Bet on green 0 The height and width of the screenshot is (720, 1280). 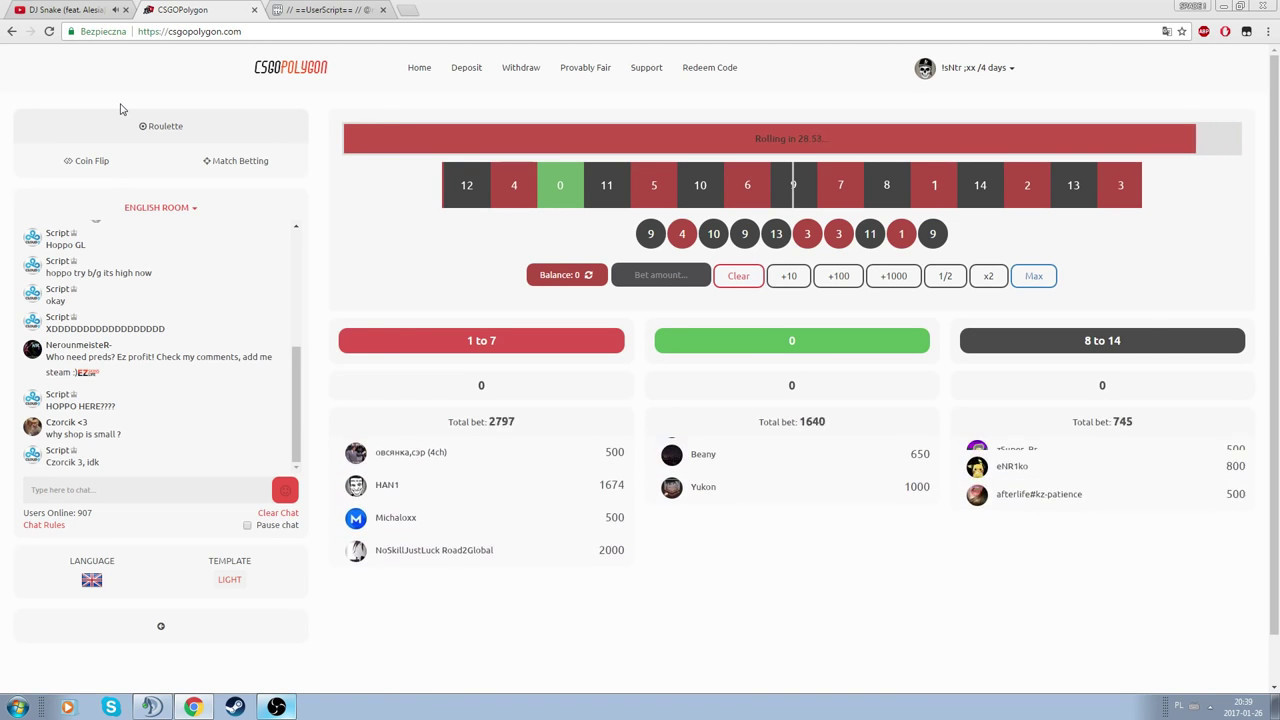(792, 341)
